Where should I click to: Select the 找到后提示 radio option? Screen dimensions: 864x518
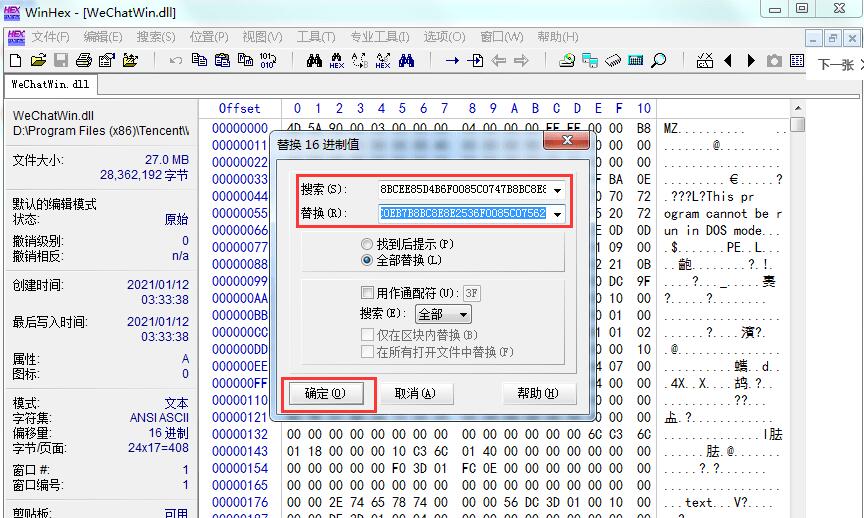367,244
